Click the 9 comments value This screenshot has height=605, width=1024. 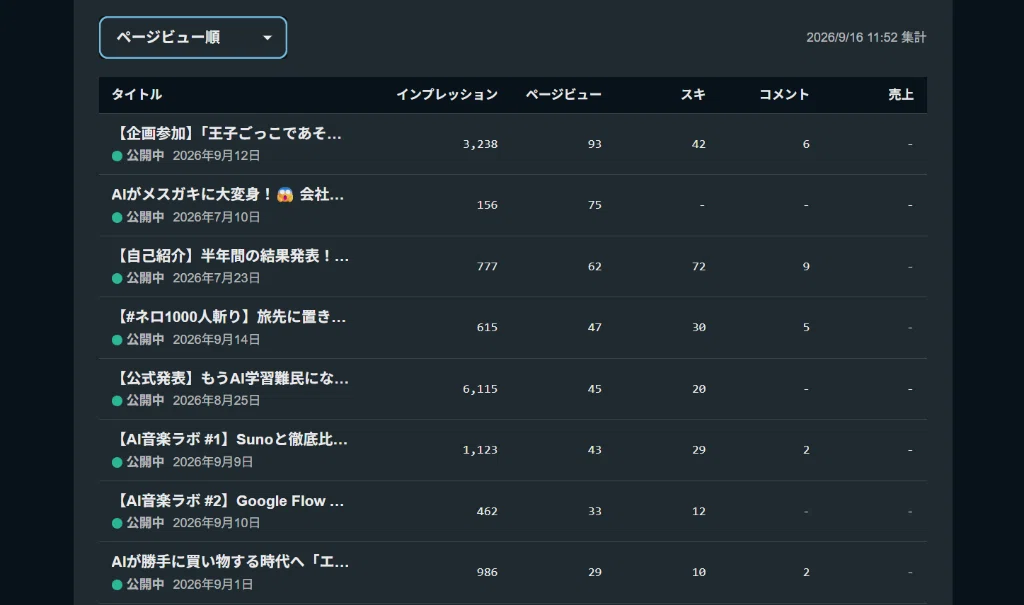806,267
